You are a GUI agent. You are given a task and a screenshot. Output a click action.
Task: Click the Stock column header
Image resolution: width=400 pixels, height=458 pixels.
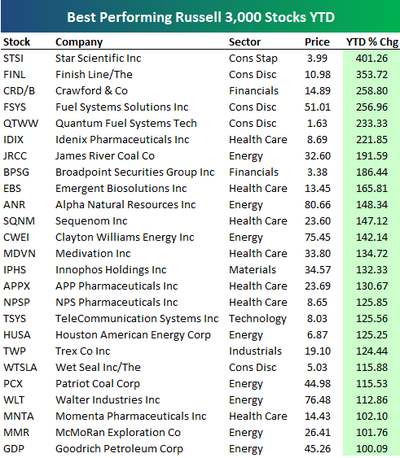(x=17, y=42)
